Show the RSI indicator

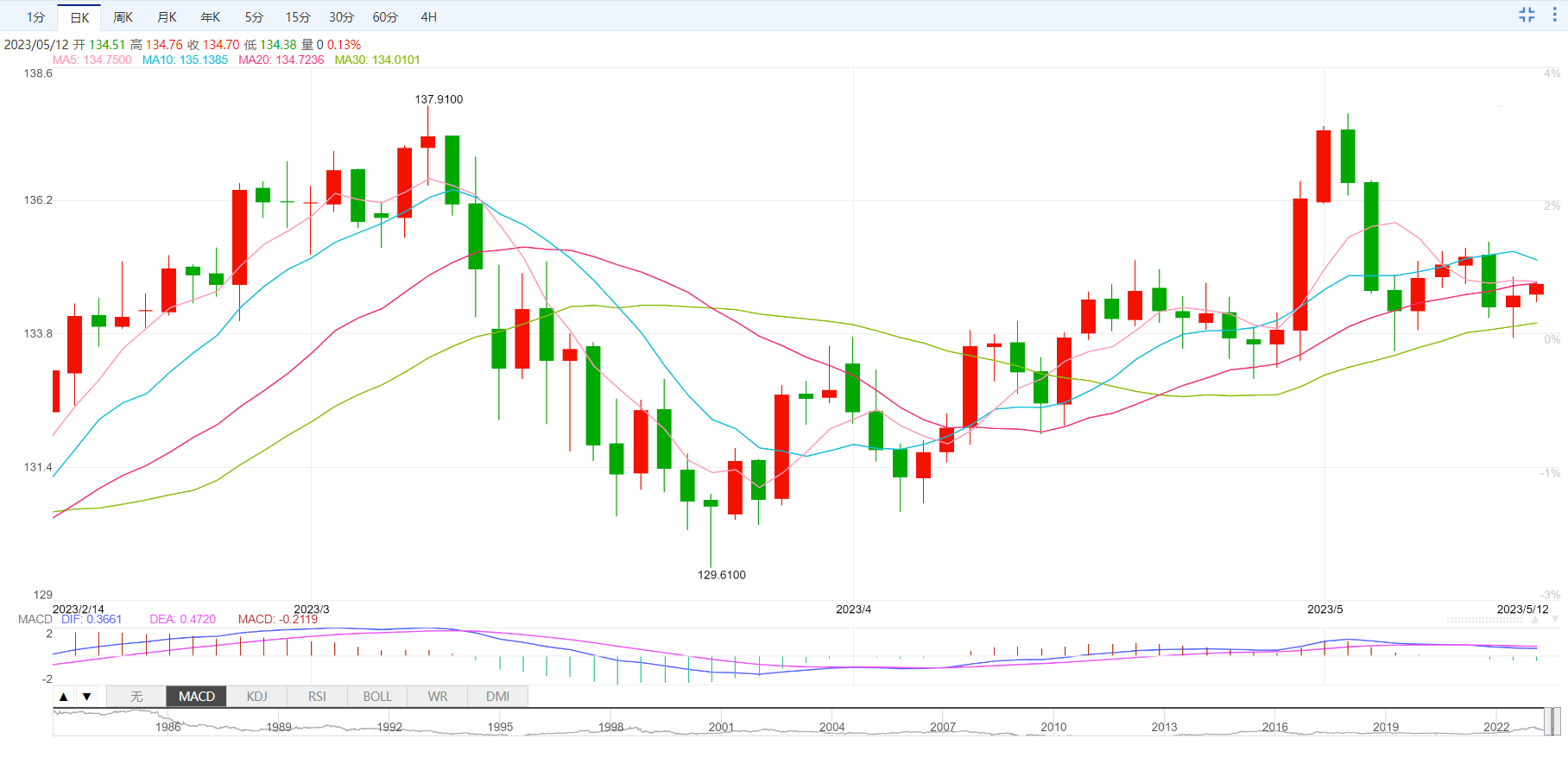(x=317, y=697)
